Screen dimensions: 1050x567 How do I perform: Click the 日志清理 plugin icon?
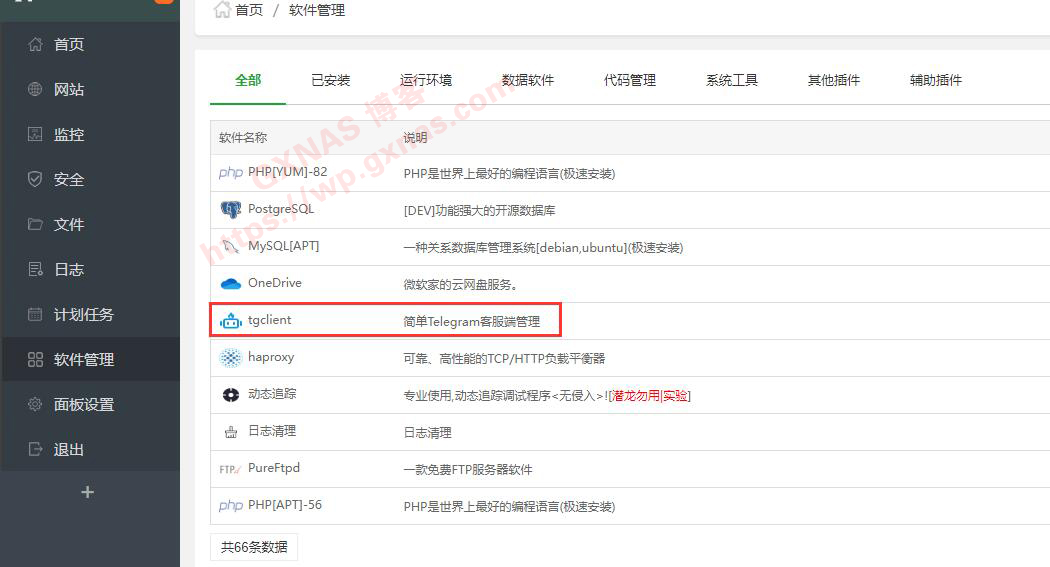point(231,432)
